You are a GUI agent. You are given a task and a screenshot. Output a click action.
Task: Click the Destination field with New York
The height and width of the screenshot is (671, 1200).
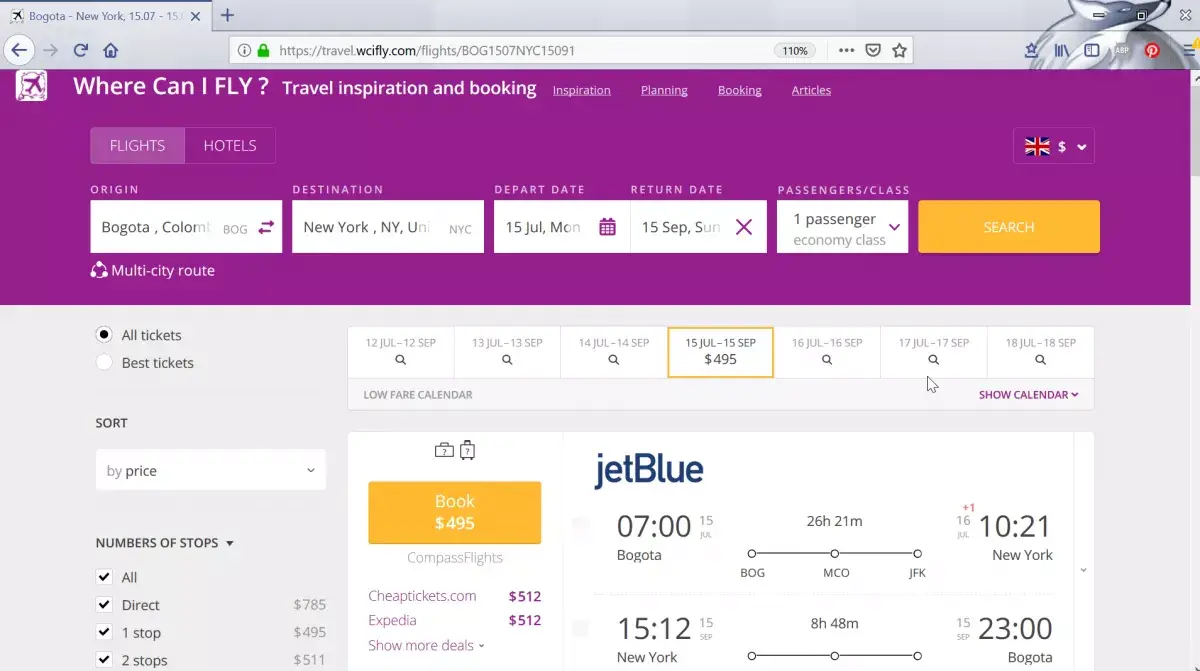click(x=388, y=227)
